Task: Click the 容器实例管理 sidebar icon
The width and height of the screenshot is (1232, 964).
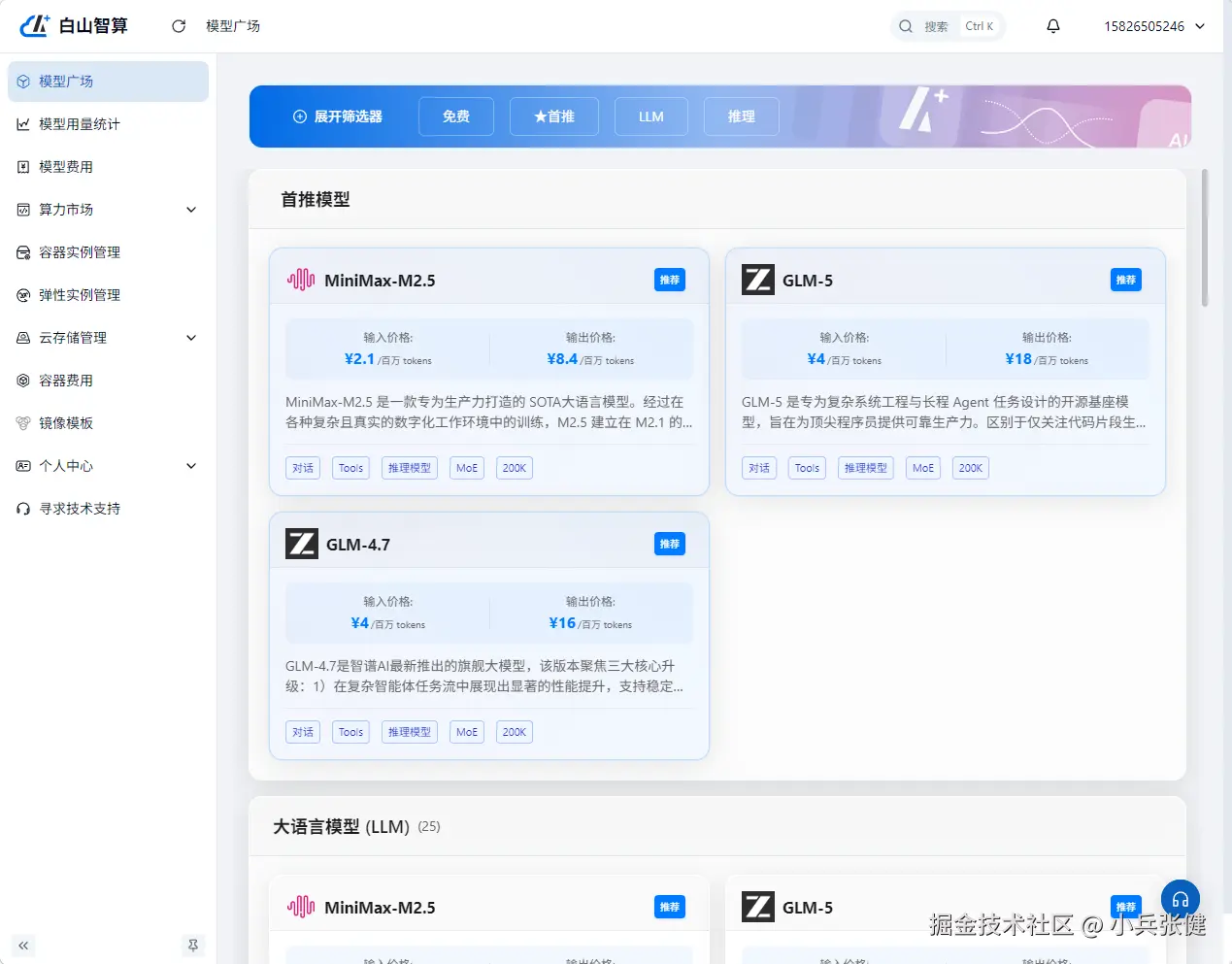Action: 23,252
